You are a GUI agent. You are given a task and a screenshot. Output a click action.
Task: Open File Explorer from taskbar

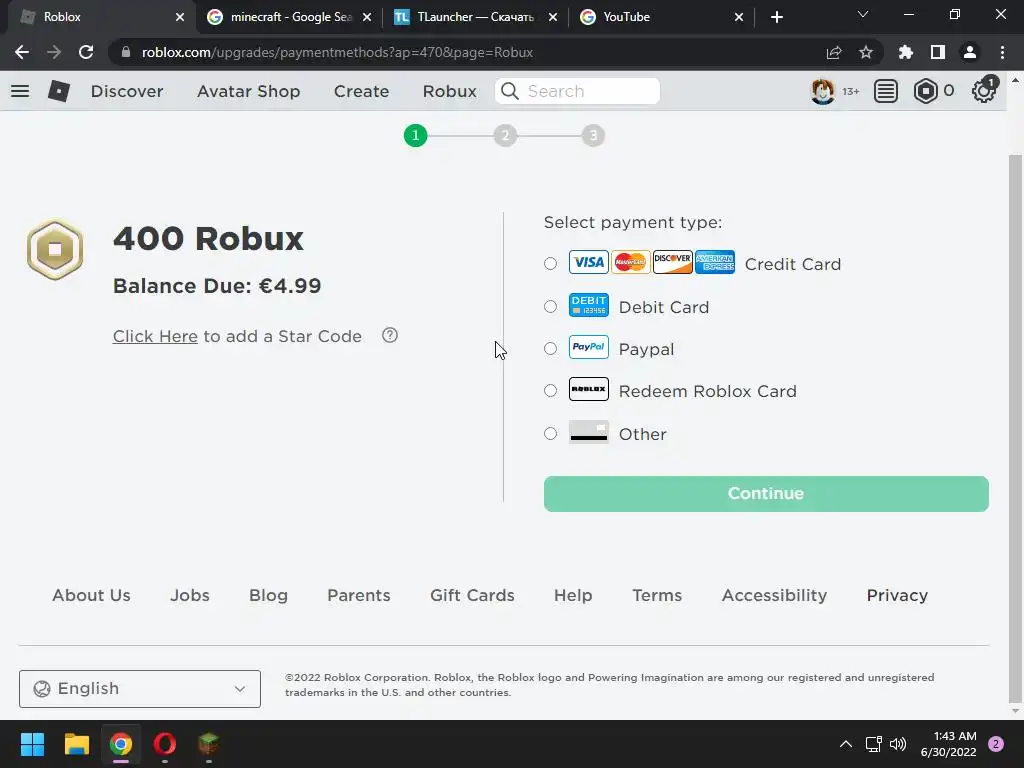point(76,744)
